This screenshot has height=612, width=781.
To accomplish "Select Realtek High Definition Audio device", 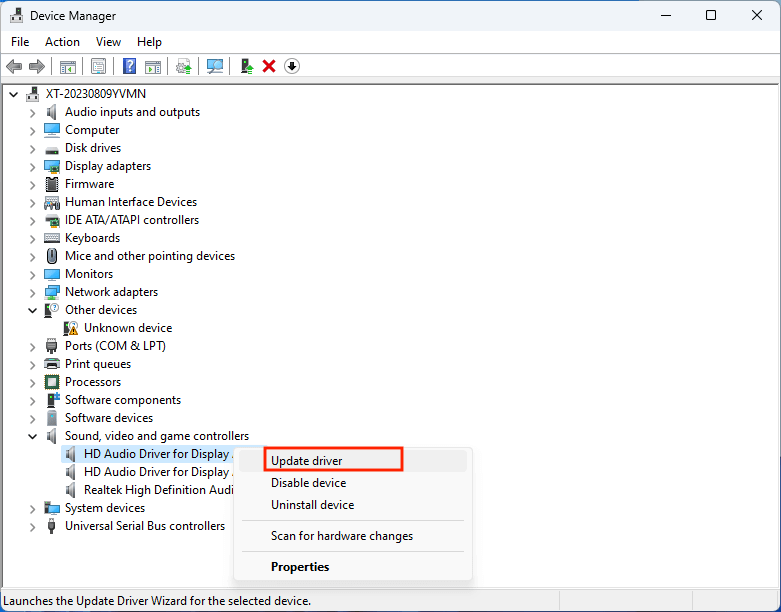I will [x=158, y=490].
